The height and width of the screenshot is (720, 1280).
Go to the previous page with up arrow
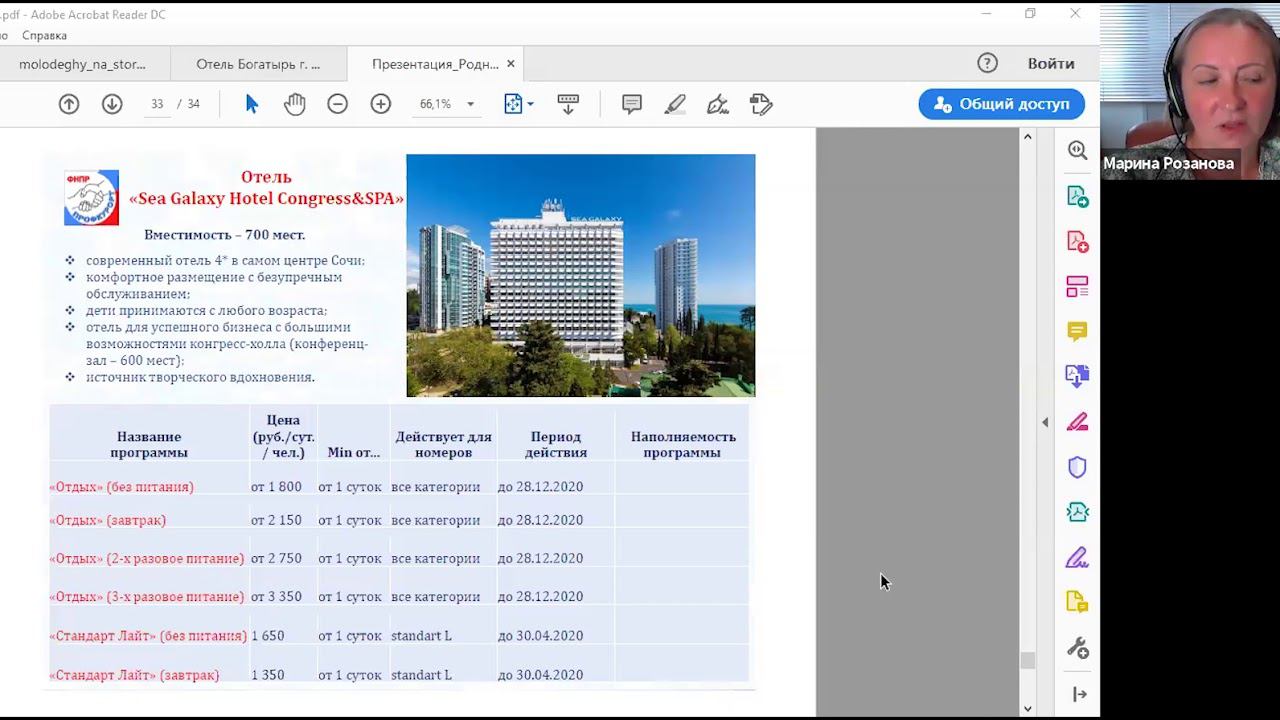69,104
